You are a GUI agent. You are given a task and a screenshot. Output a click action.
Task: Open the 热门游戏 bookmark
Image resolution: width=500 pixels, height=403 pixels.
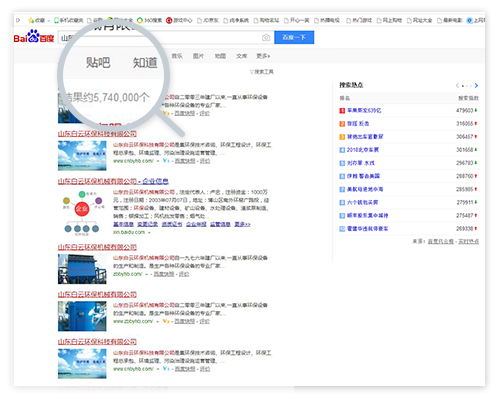coord(359,20)
